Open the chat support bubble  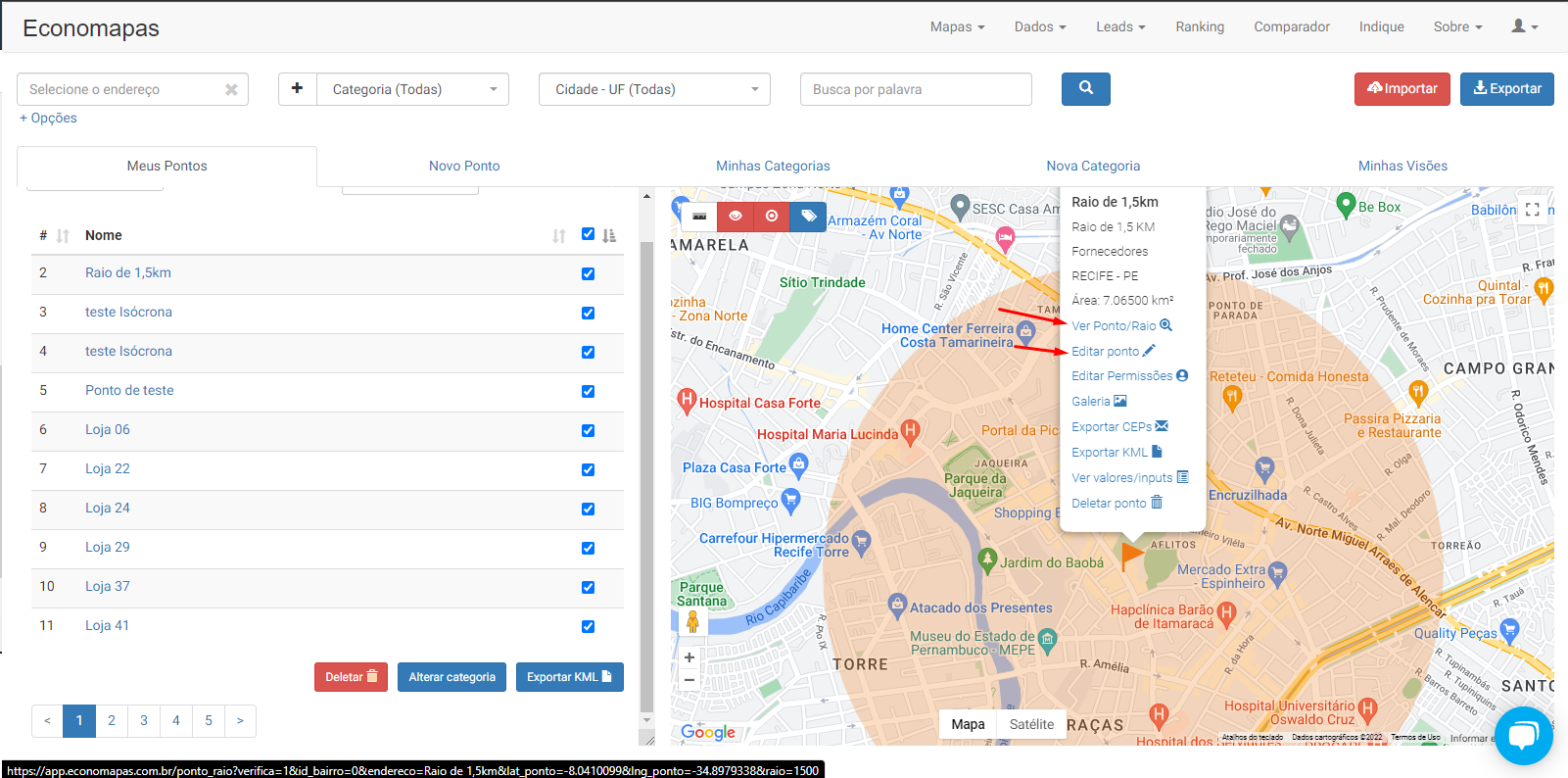tap(1523, 735)
